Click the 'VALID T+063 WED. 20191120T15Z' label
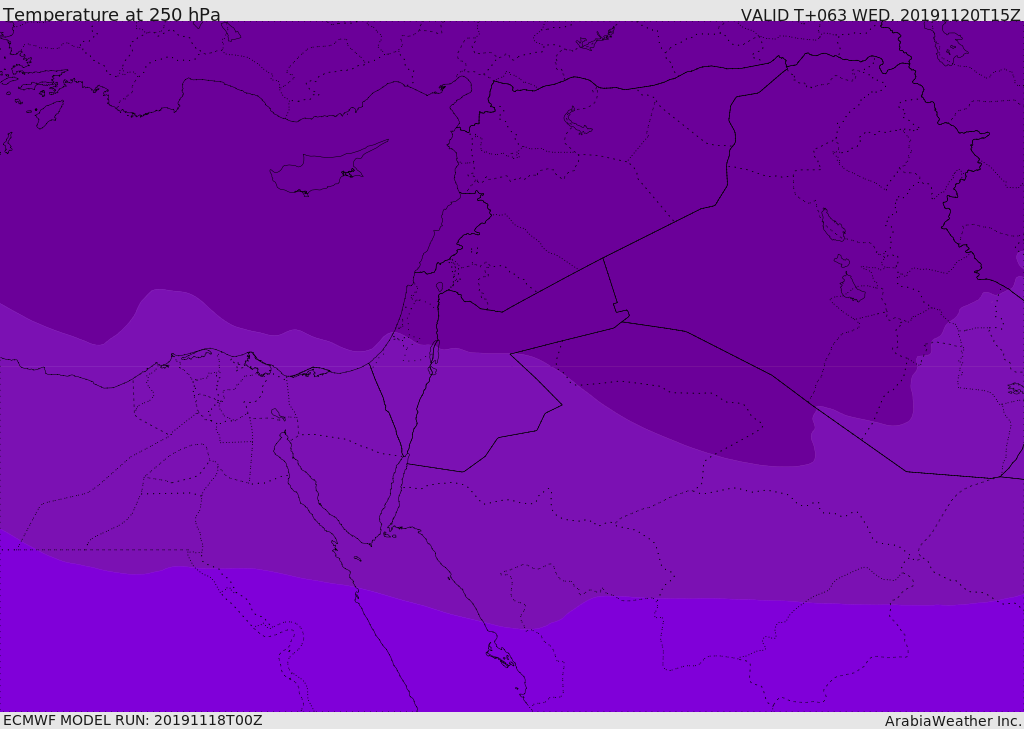 (x=880, y=15)
